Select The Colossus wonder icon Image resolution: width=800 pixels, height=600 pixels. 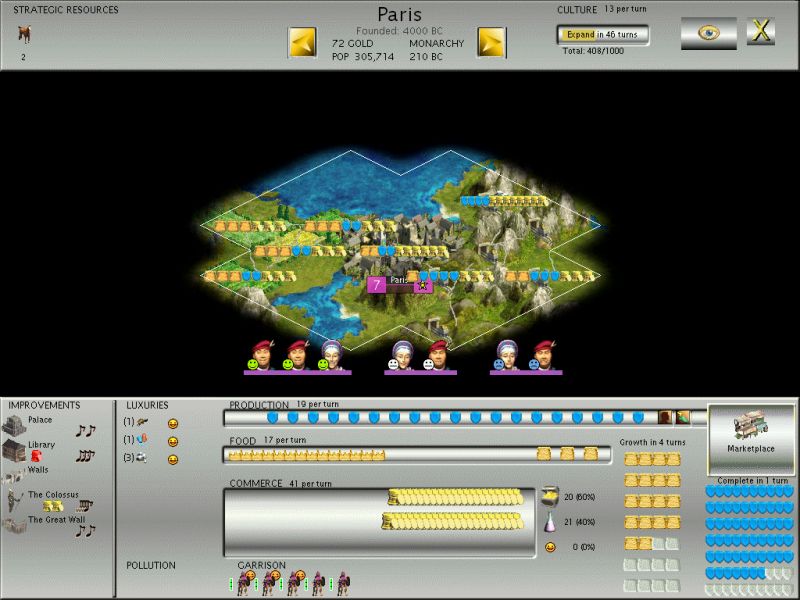coord(15,500)
